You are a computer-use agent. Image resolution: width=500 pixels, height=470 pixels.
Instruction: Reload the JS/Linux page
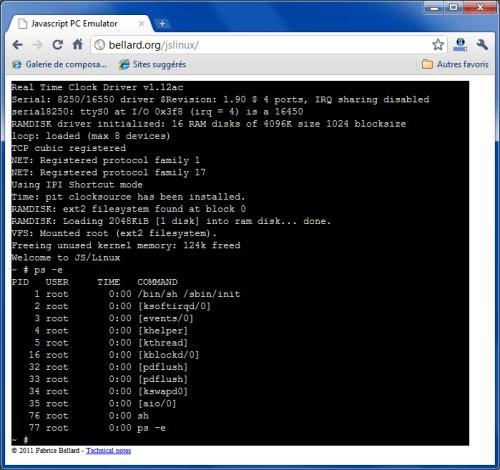click(58, 44)
